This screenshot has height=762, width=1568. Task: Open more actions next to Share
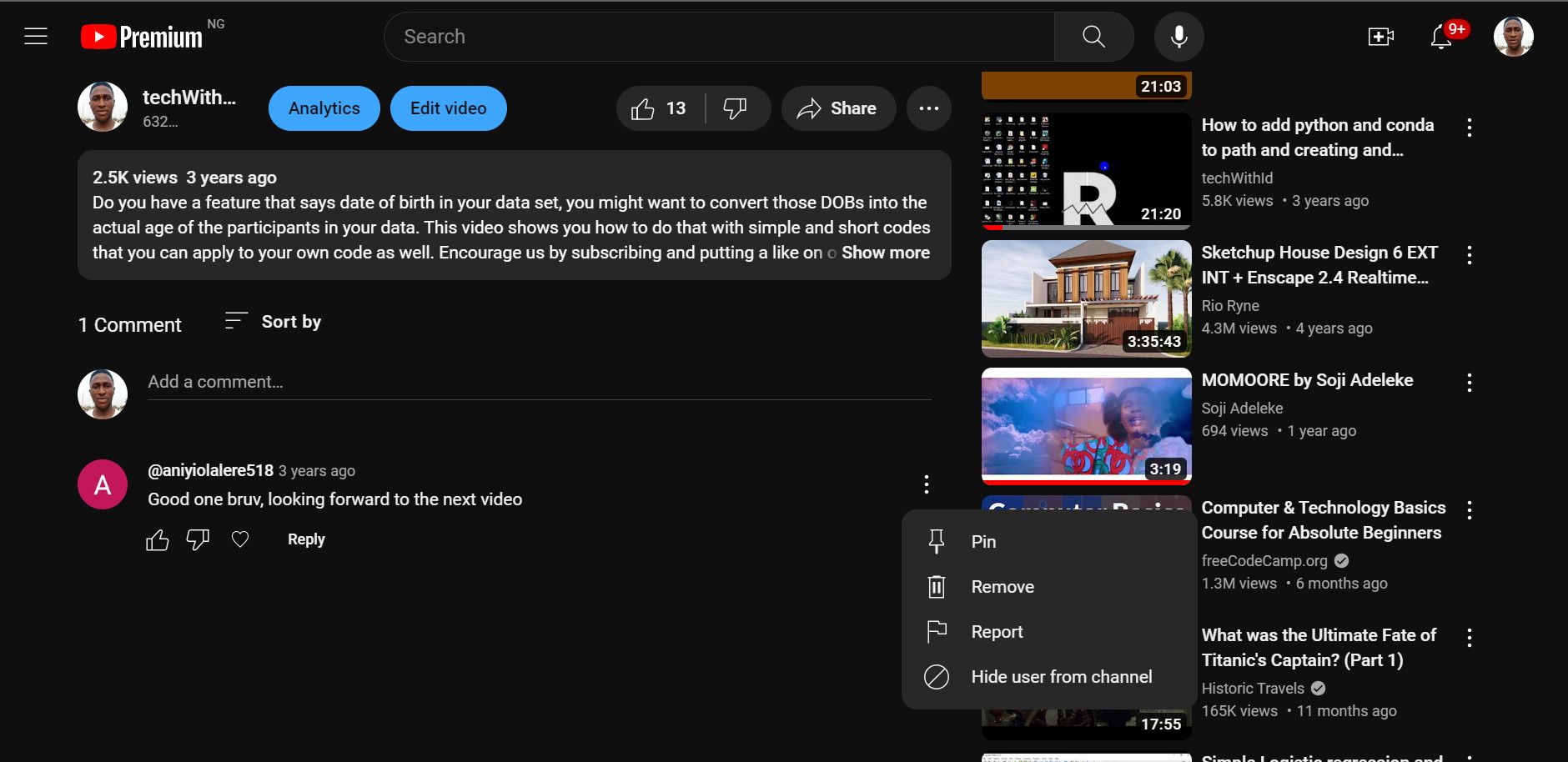pyautogui.click(x=928, y=108)
